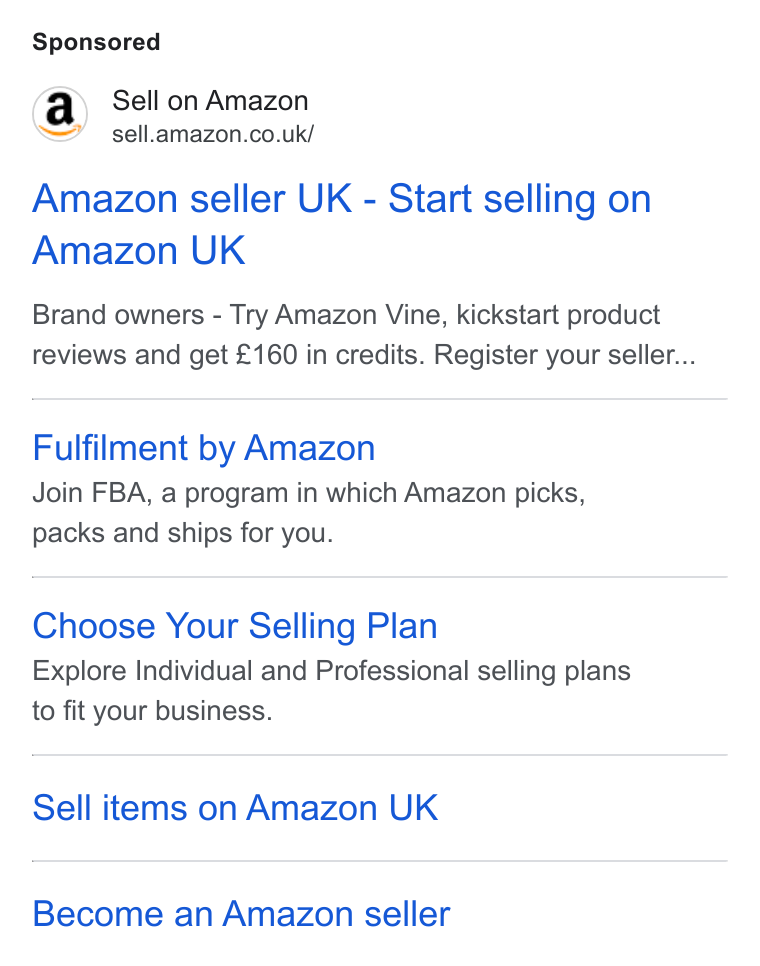Screen dimensions: 760x966
Task: Click the Amazon logo favicon
Action: (x=60, y=114)
